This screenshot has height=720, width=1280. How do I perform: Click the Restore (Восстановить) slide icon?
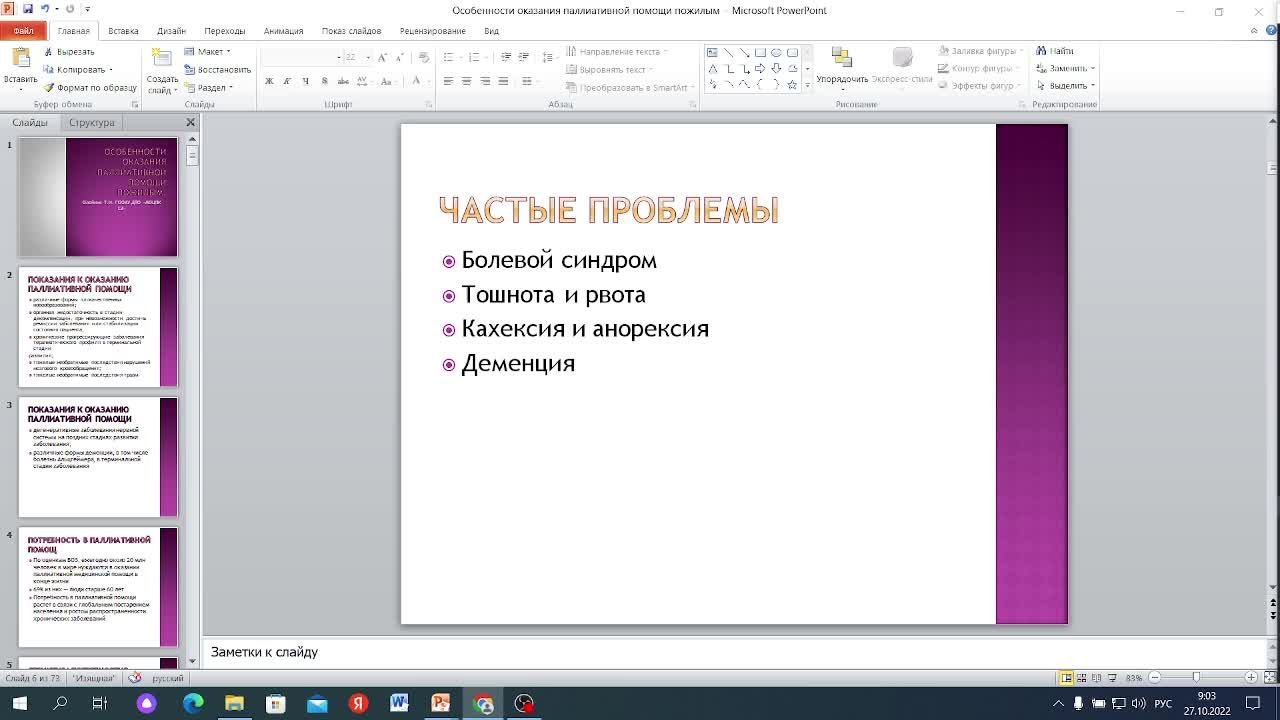tap(189, 70)
